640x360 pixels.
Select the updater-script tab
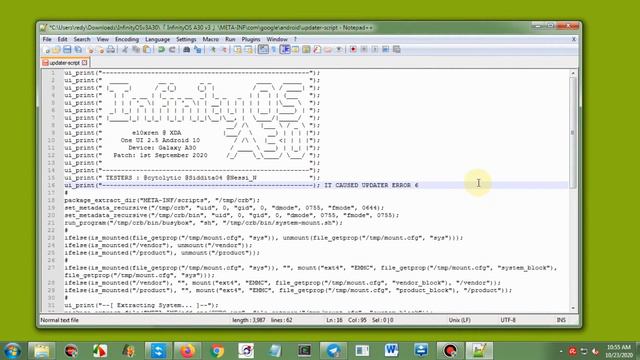click(64, 63)
